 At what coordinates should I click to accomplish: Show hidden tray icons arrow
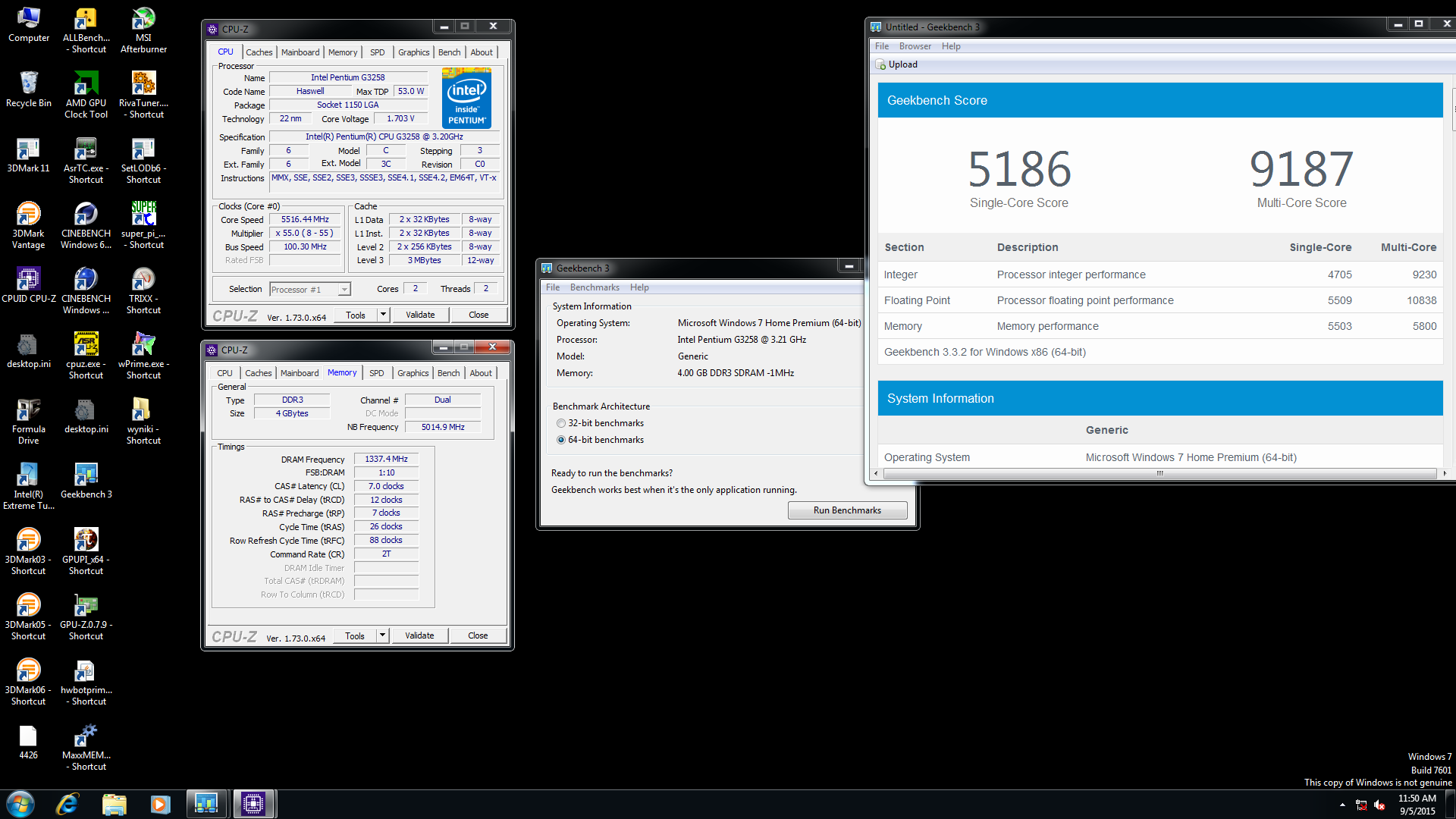[x=1342, y=805]
